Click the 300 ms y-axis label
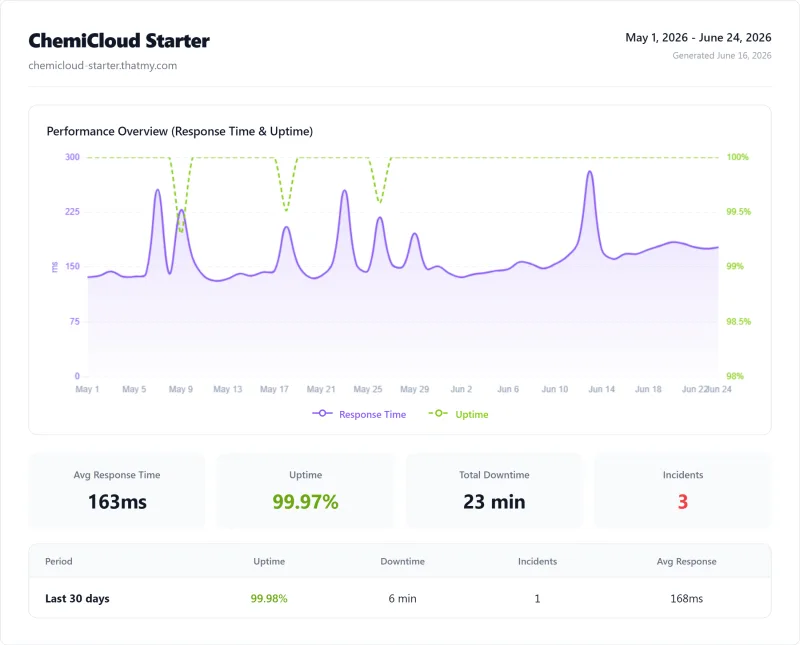The height and width of the screenshot is (645, 800). pos(72,157)
